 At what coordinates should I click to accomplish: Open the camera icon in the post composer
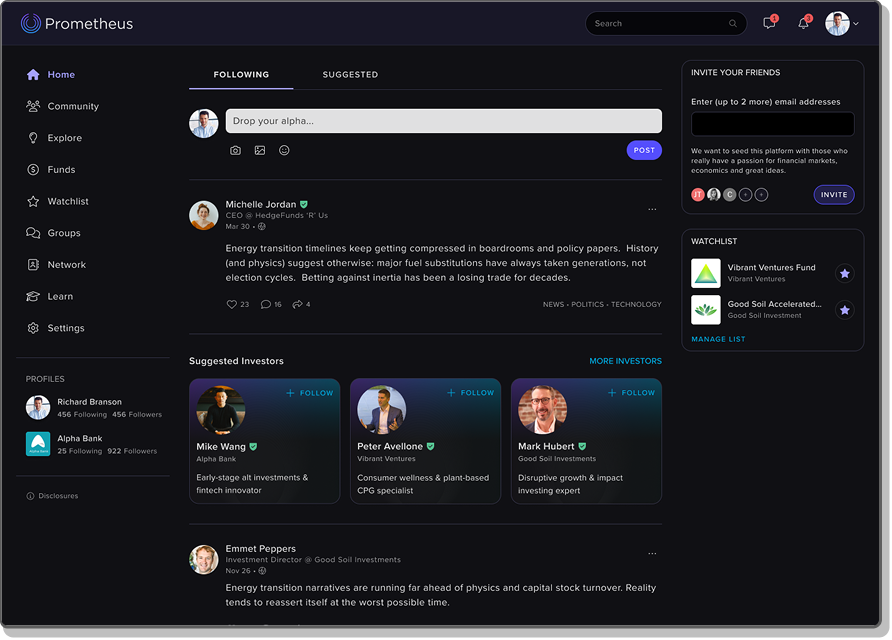[235, 149]
